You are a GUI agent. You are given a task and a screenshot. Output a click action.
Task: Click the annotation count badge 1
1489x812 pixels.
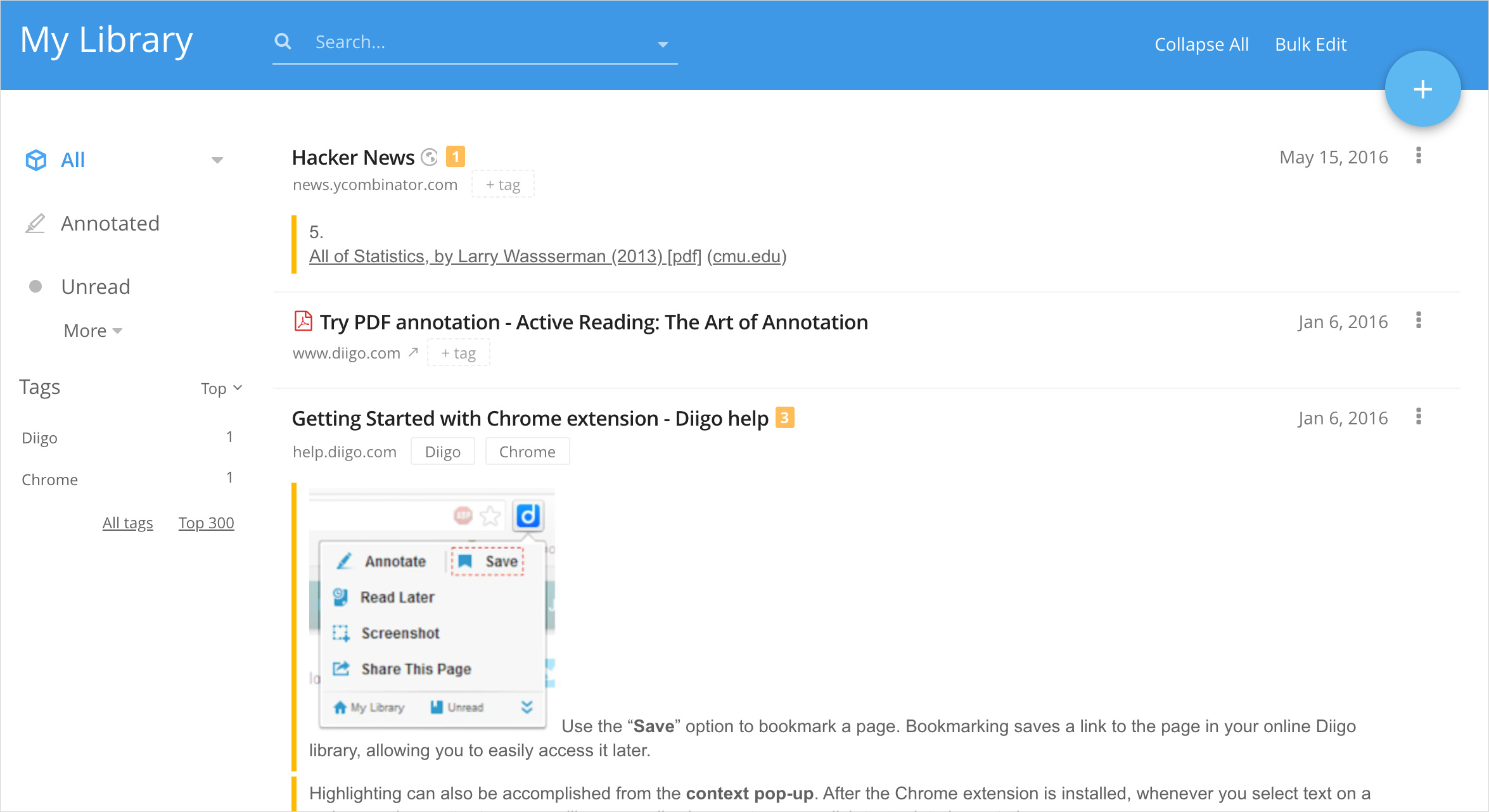click(x=455, y=156)
